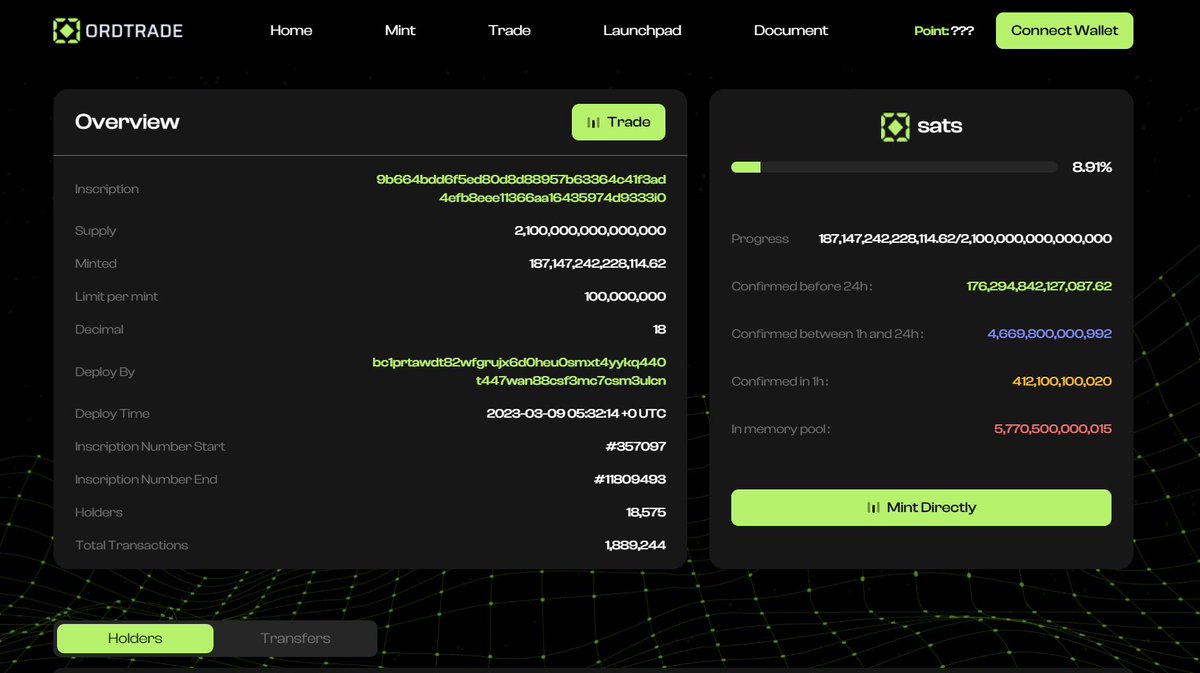Viewport: 1200px width, 673px height.
Task: Click the sats token name heading
Action: 940,126
